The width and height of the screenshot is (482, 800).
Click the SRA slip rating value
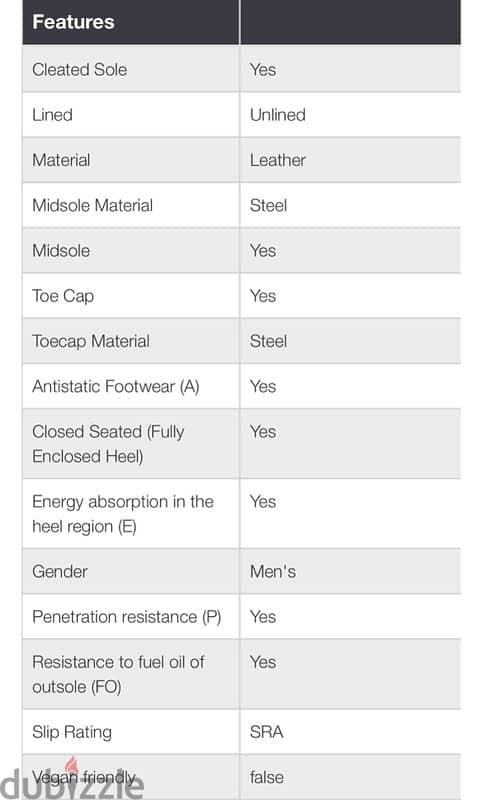click(266, 732)
